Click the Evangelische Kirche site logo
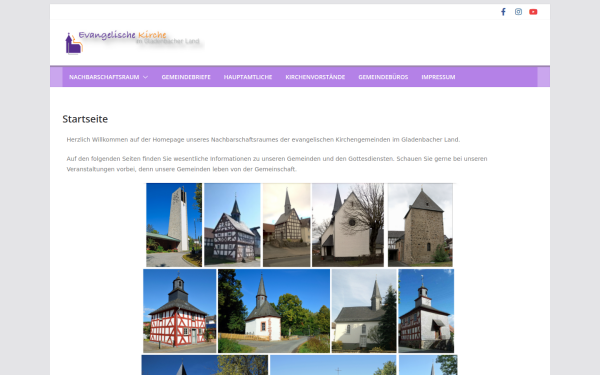This screenshot has height=375, width=600. point(134,42)
